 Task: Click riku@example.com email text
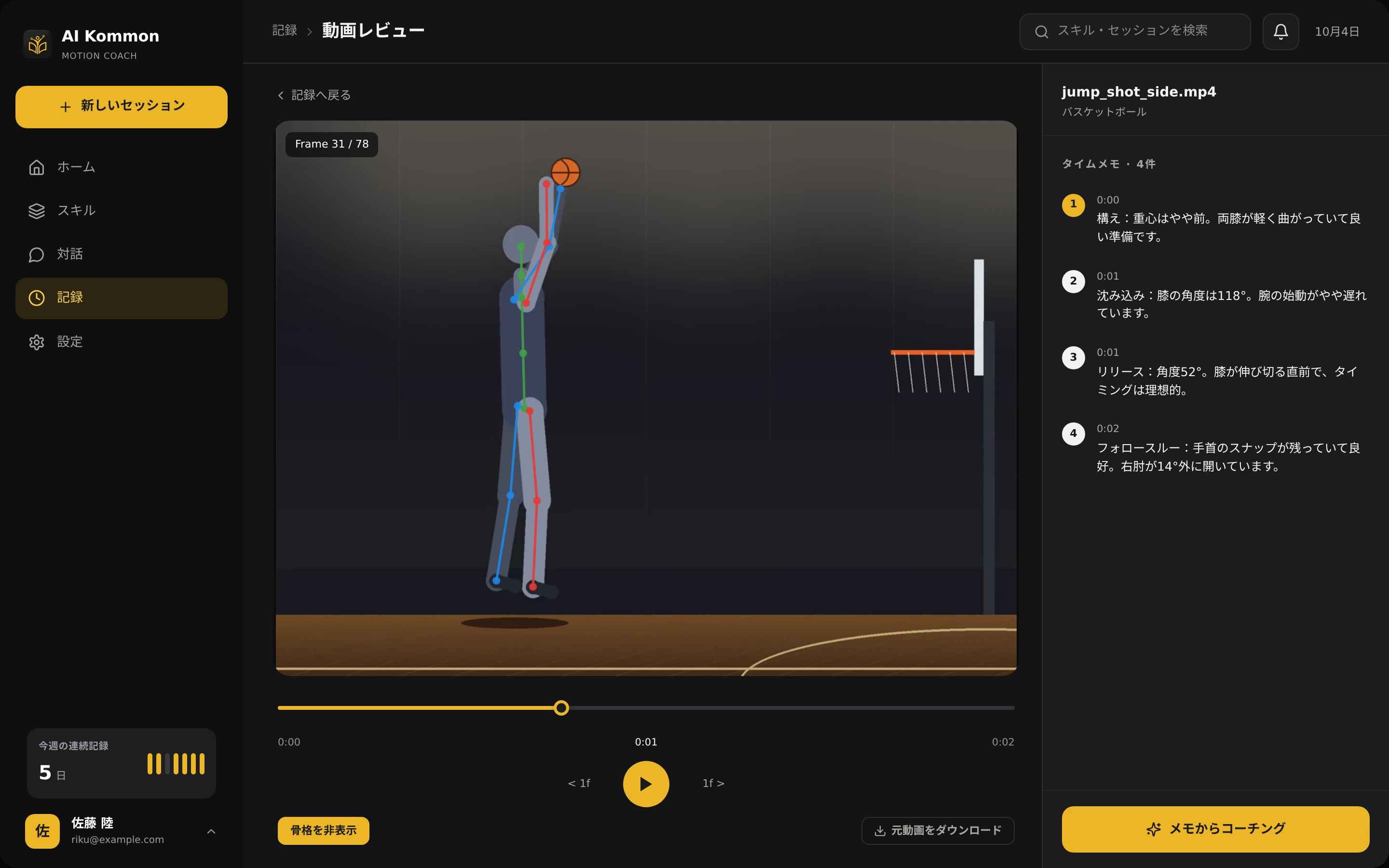[118, 839]
